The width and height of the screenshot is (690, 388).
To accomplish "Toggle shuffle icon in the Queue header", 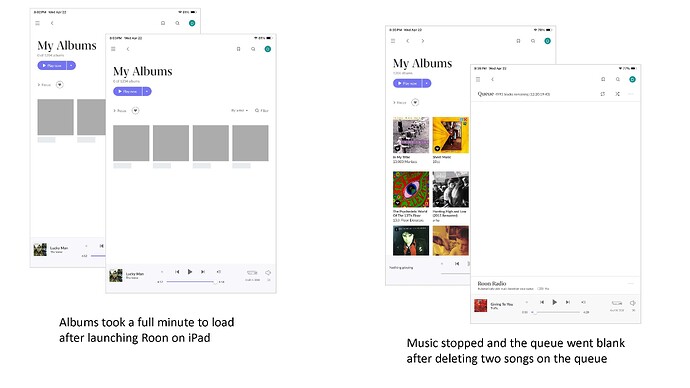I will click(617, 94).
